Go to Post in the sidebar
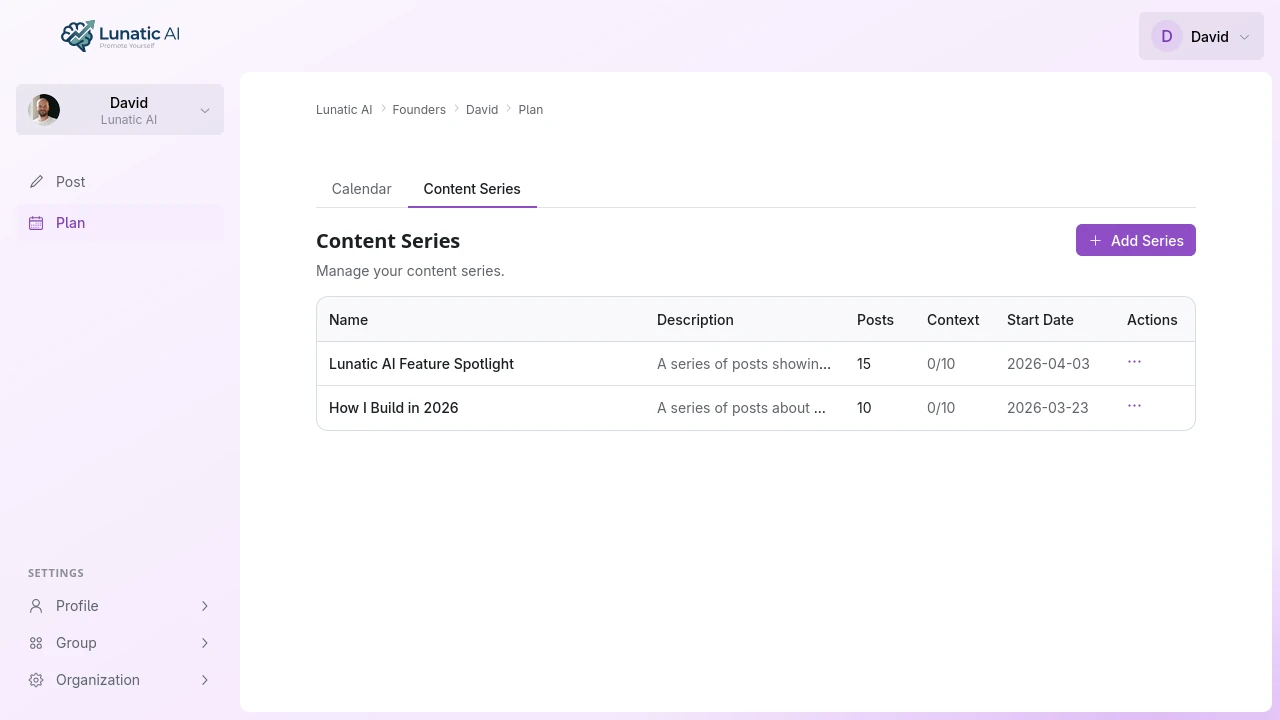 [x=120, y=182]
